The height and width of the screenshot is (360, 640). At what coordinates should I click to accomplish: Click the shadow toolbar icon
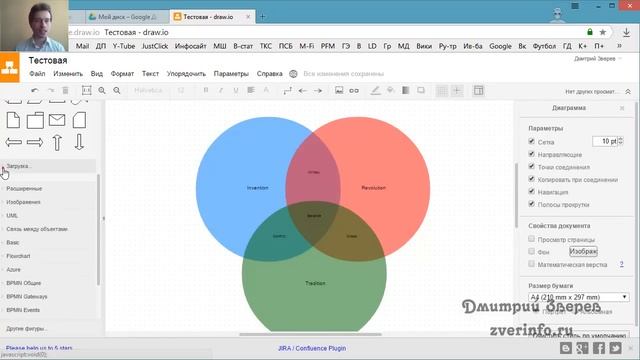[421, 90]
